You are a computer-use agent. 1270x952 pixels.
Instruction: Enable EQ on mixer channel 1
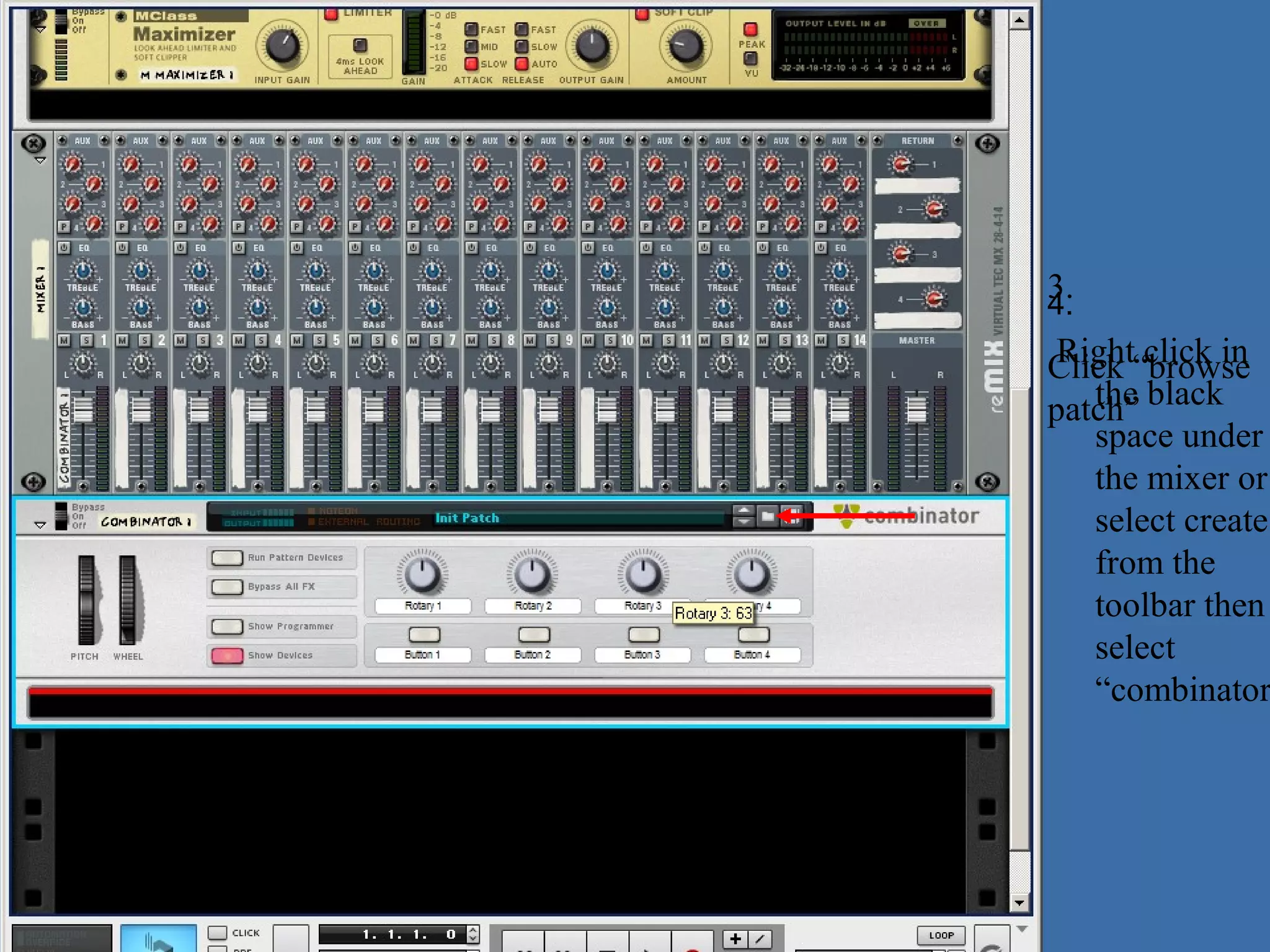[x=64, y=248]
